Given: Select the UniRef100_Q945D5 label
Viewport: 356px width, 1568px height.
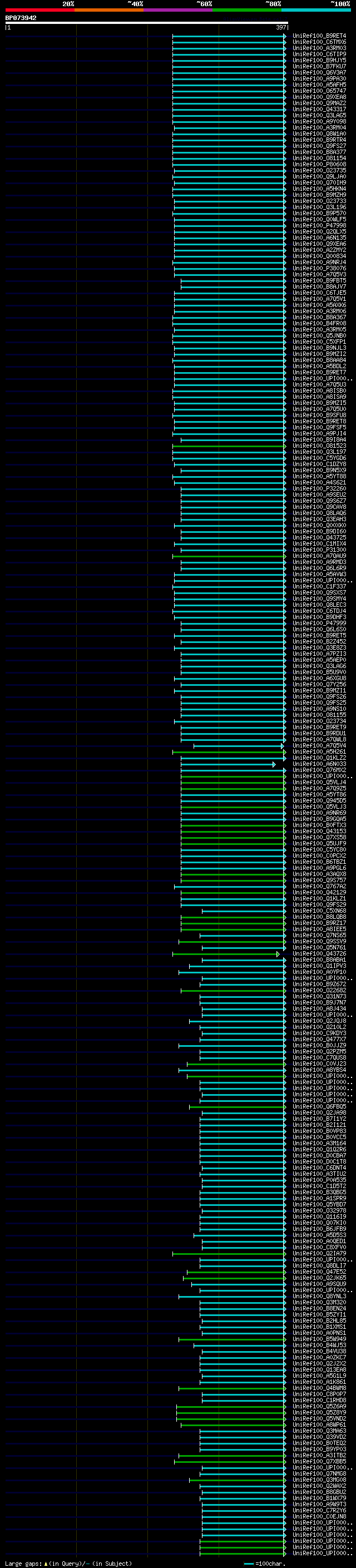Looking at the screenshot, I should coord(319,800).
